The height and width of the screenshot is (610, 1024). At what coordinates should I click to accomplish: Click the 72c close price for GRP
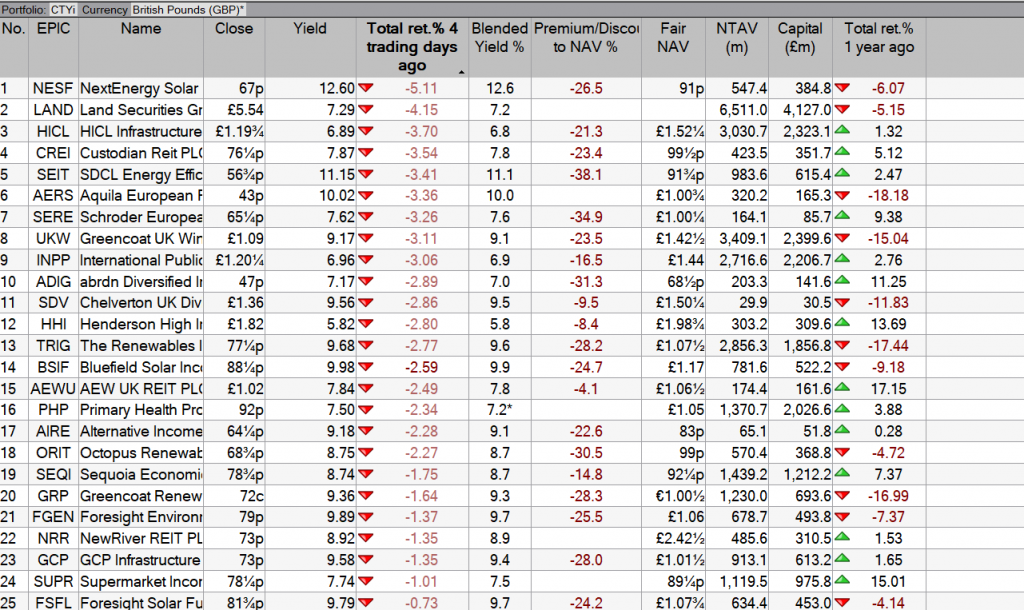251,496
